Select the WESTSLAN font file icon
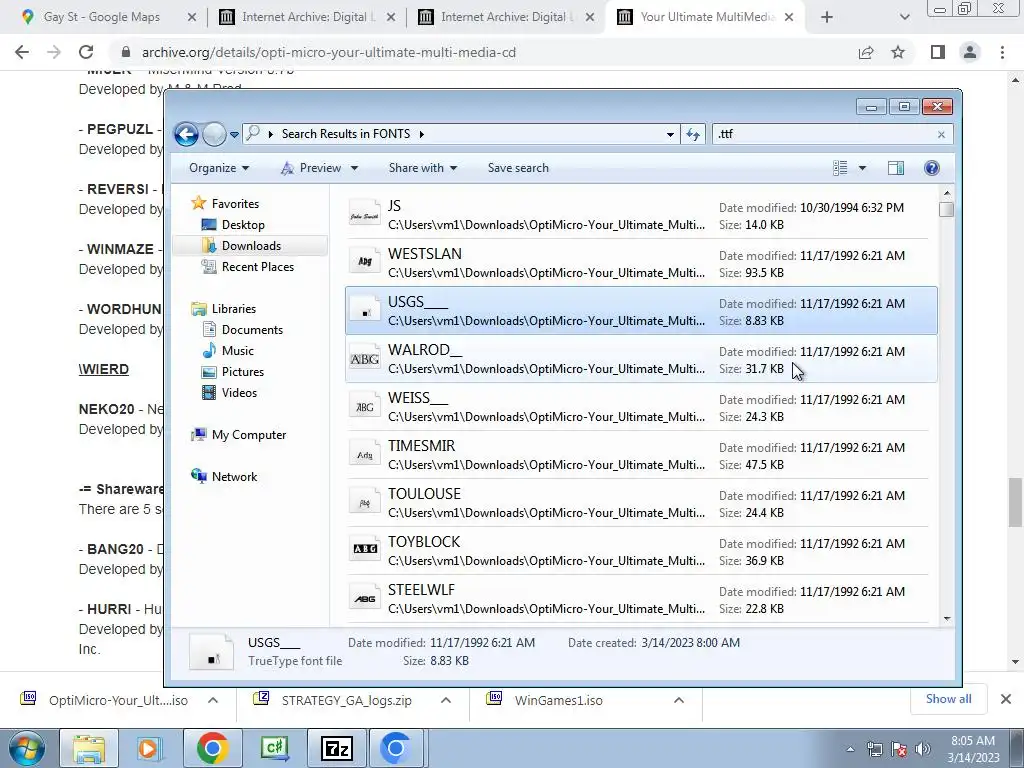 (364, 263)
